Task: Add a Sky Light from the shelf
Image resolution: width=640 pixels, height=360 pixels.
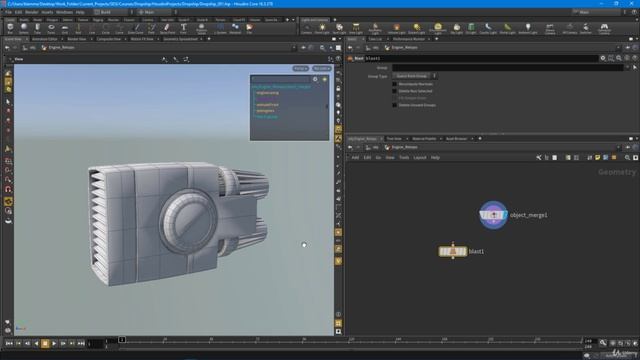Action: (x=456, y=29)
